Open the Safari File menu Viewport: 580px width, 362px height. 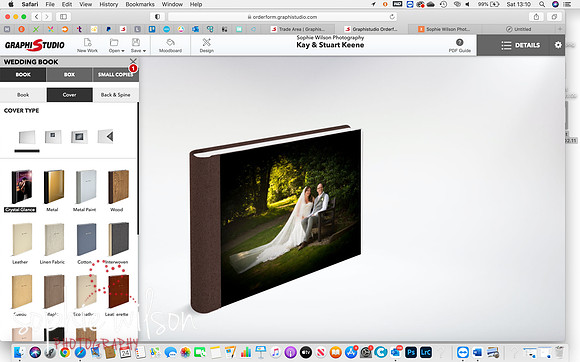coord(50,4)
